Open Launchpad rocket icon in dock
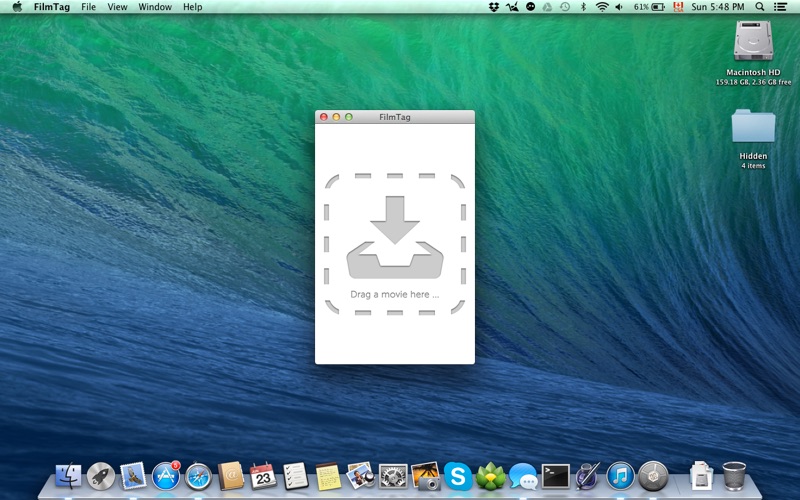The image size is (800, 500). pos(101,476)
